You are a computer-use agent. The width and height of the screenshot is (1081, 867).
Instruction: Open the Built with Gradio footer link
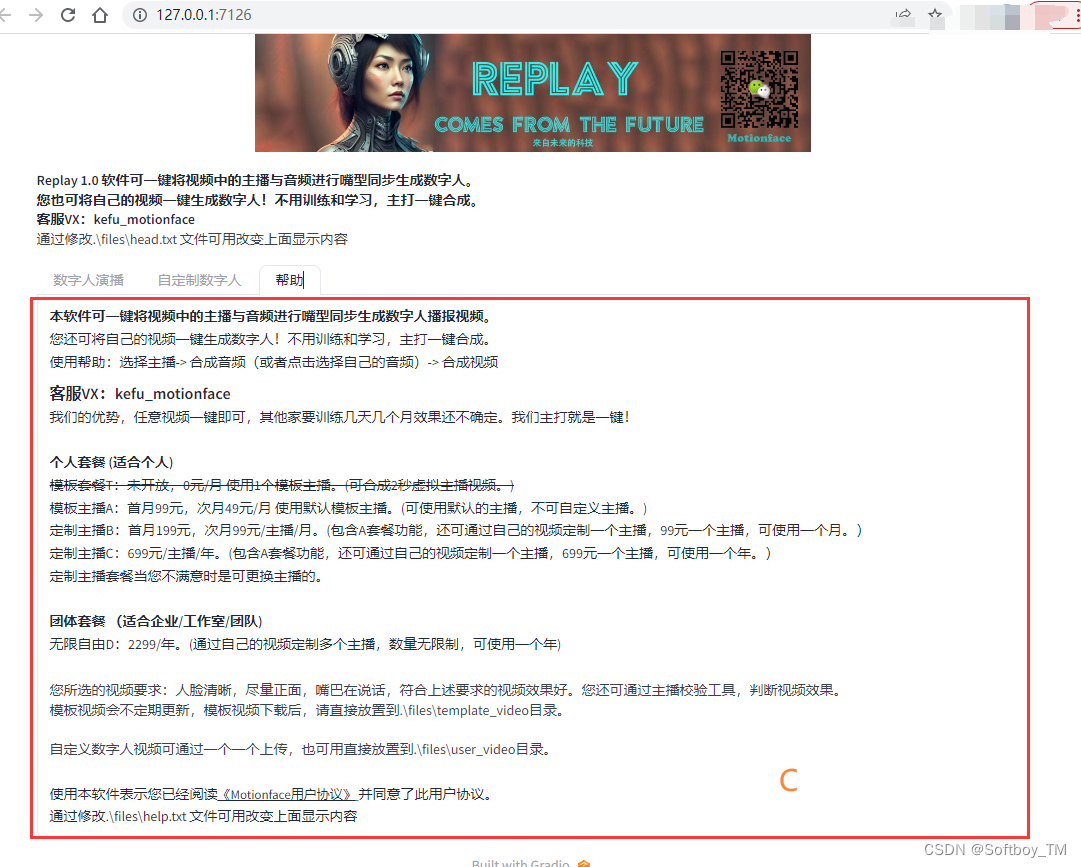(531, 863)
